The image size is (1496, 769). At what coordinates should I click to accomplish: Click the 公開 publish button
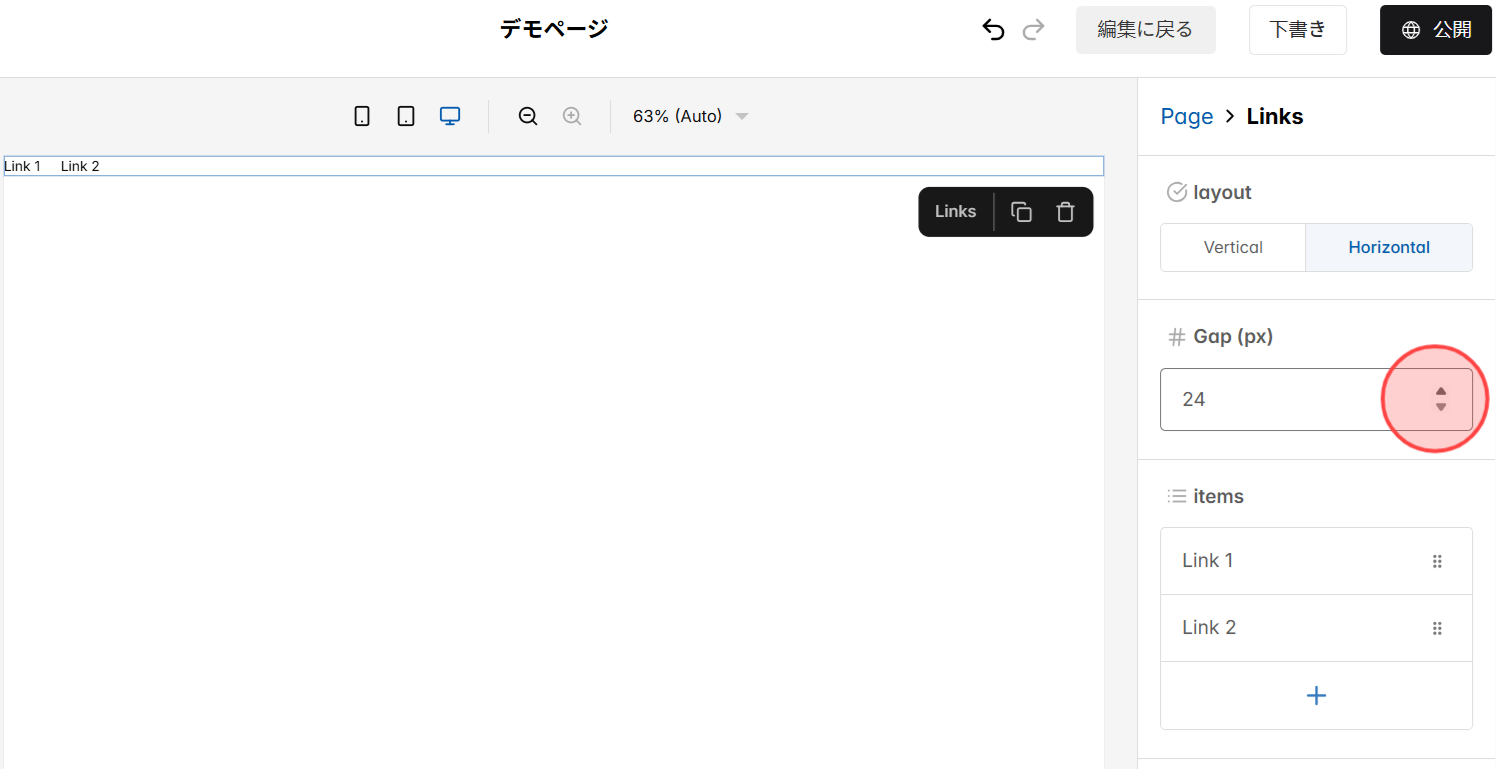point(1435,30)
